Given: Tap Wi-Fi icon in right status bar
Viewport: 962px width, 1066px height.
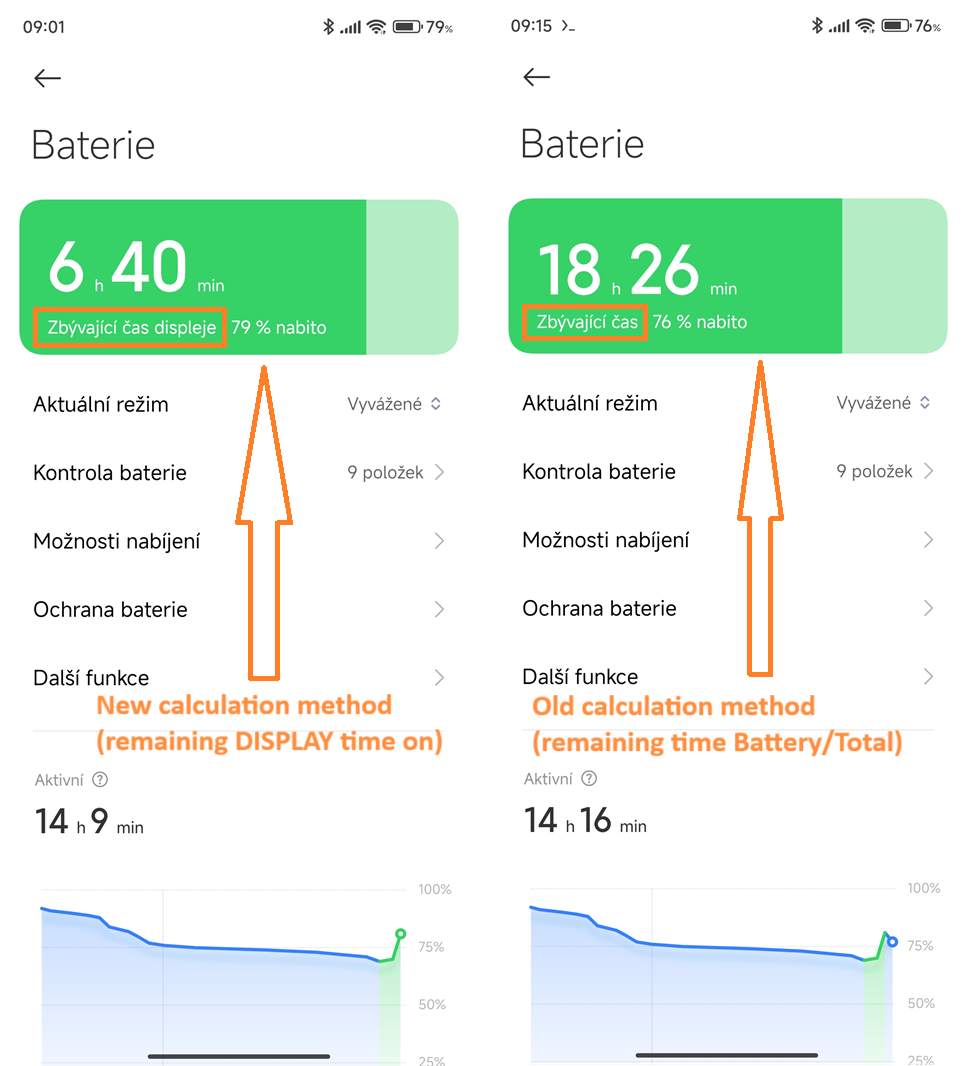Looking at the screenshot, I should 865,26.
